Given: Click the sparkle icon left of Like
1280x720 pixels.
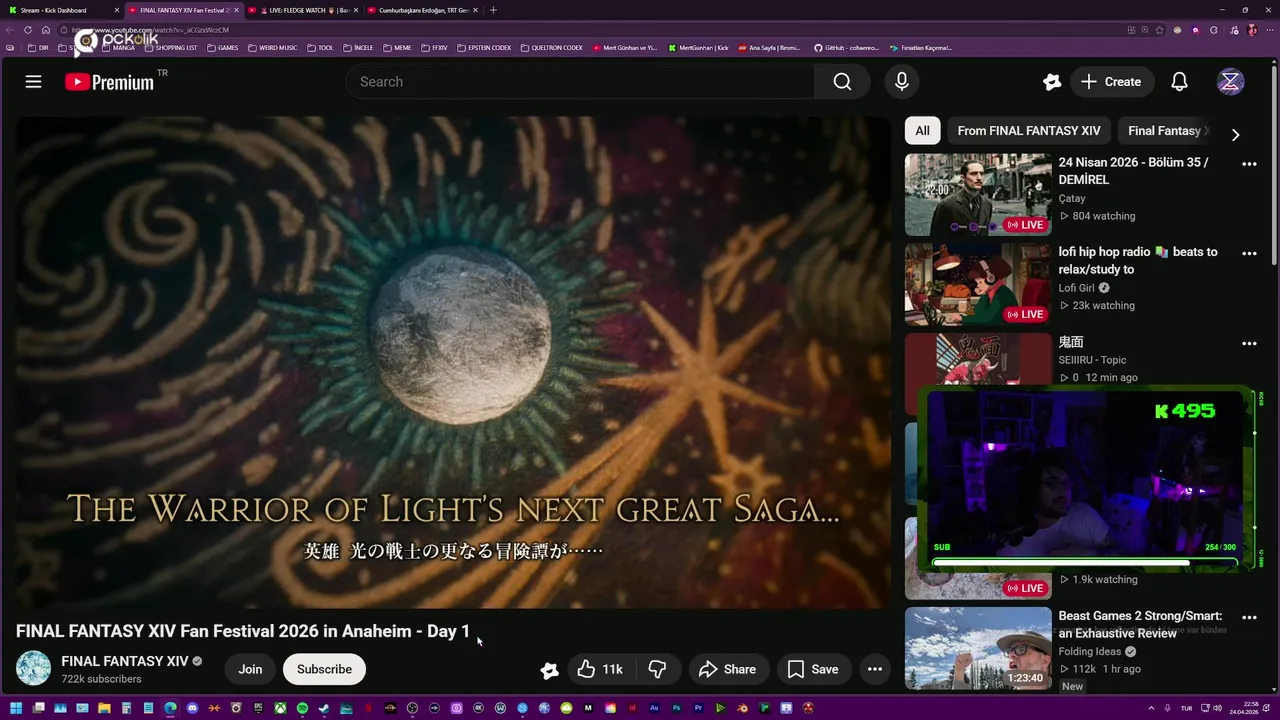Looking at the screenshot, I should (549, 670).
